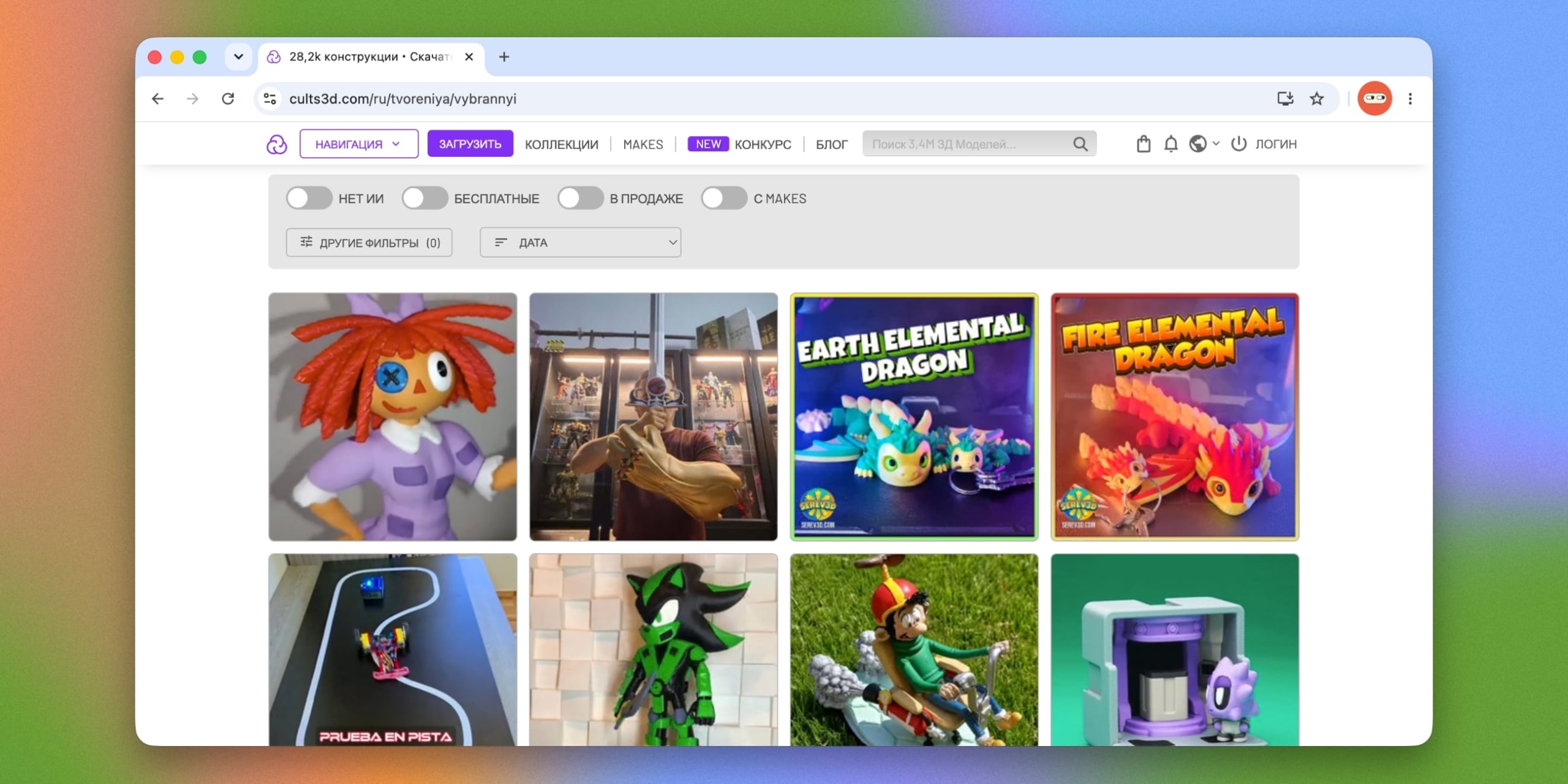Open the red-haired ragdoll model thumbnail

click(x=393, y=417)
